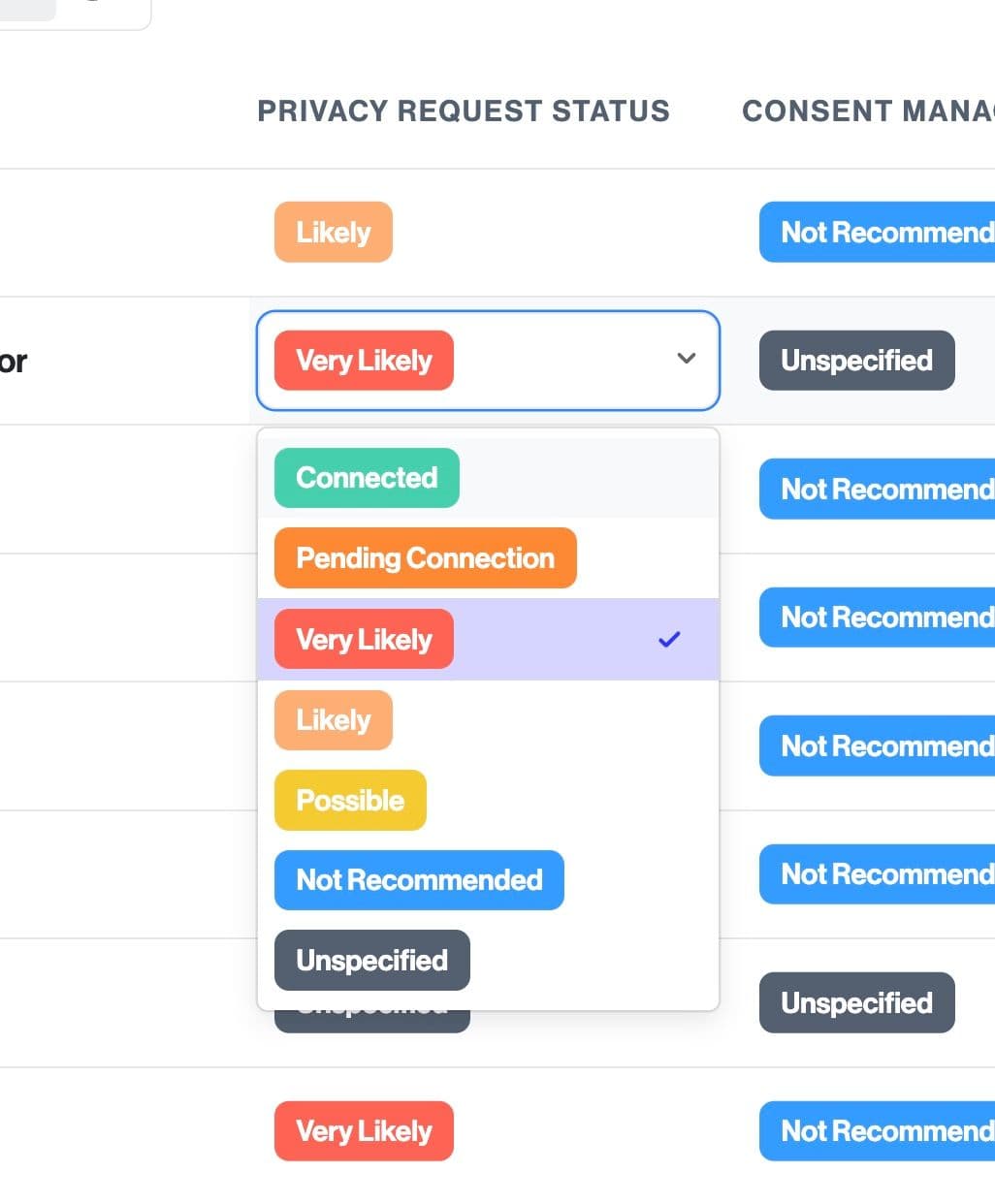The image size is (995, 1204).
Task: Select Connected option in dropdown
Action: [x=367, y=478]
